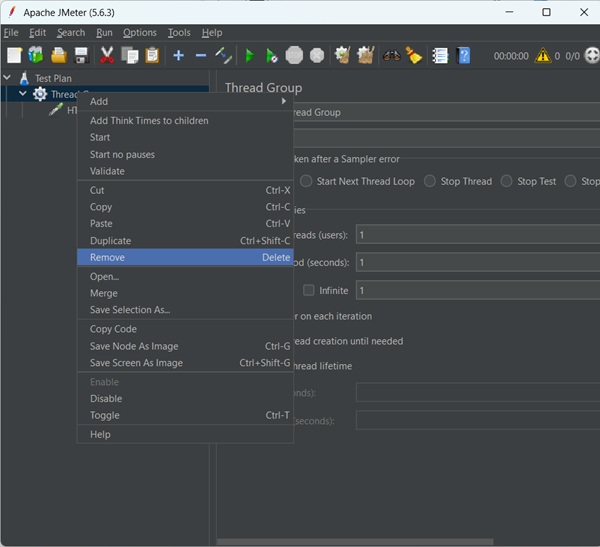Collapse the Test Plan tree node
This screenshot has width=600, height=547.
pyautogui.click(x=8, y=78)
